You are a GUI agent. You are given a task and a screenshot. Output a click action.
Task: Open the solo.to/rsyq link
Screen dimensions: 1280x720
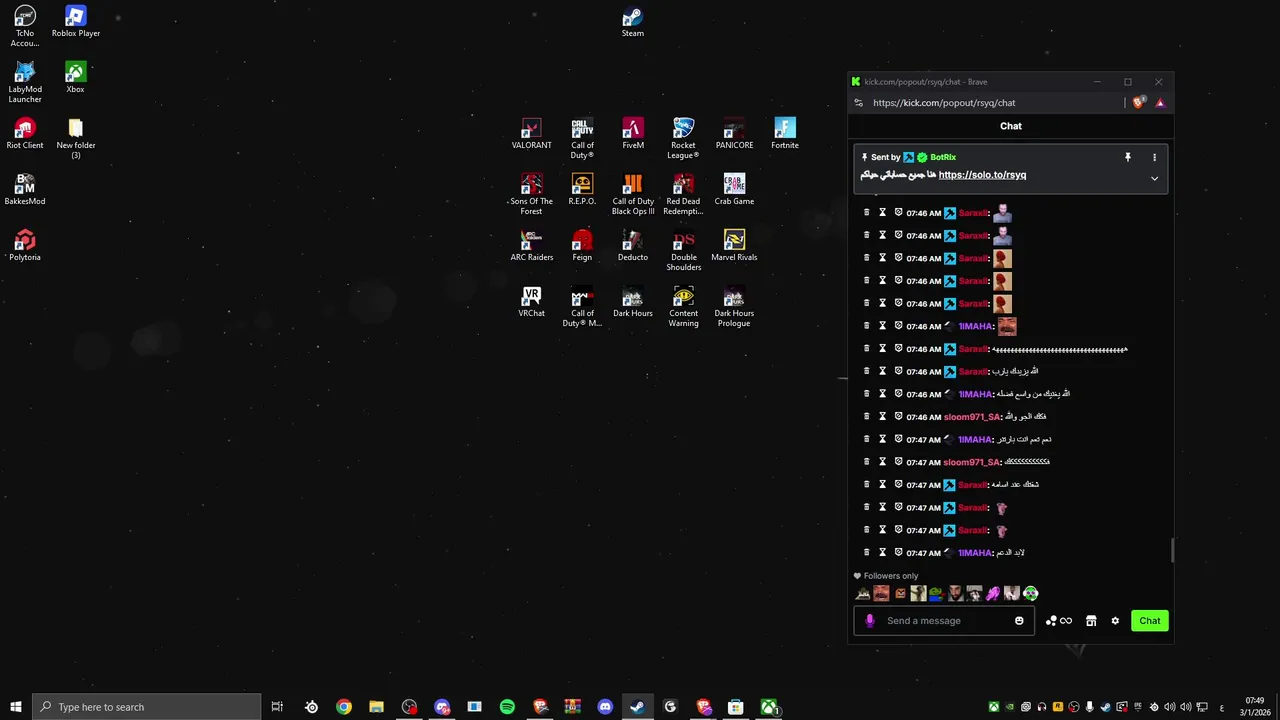coord(982,175)
